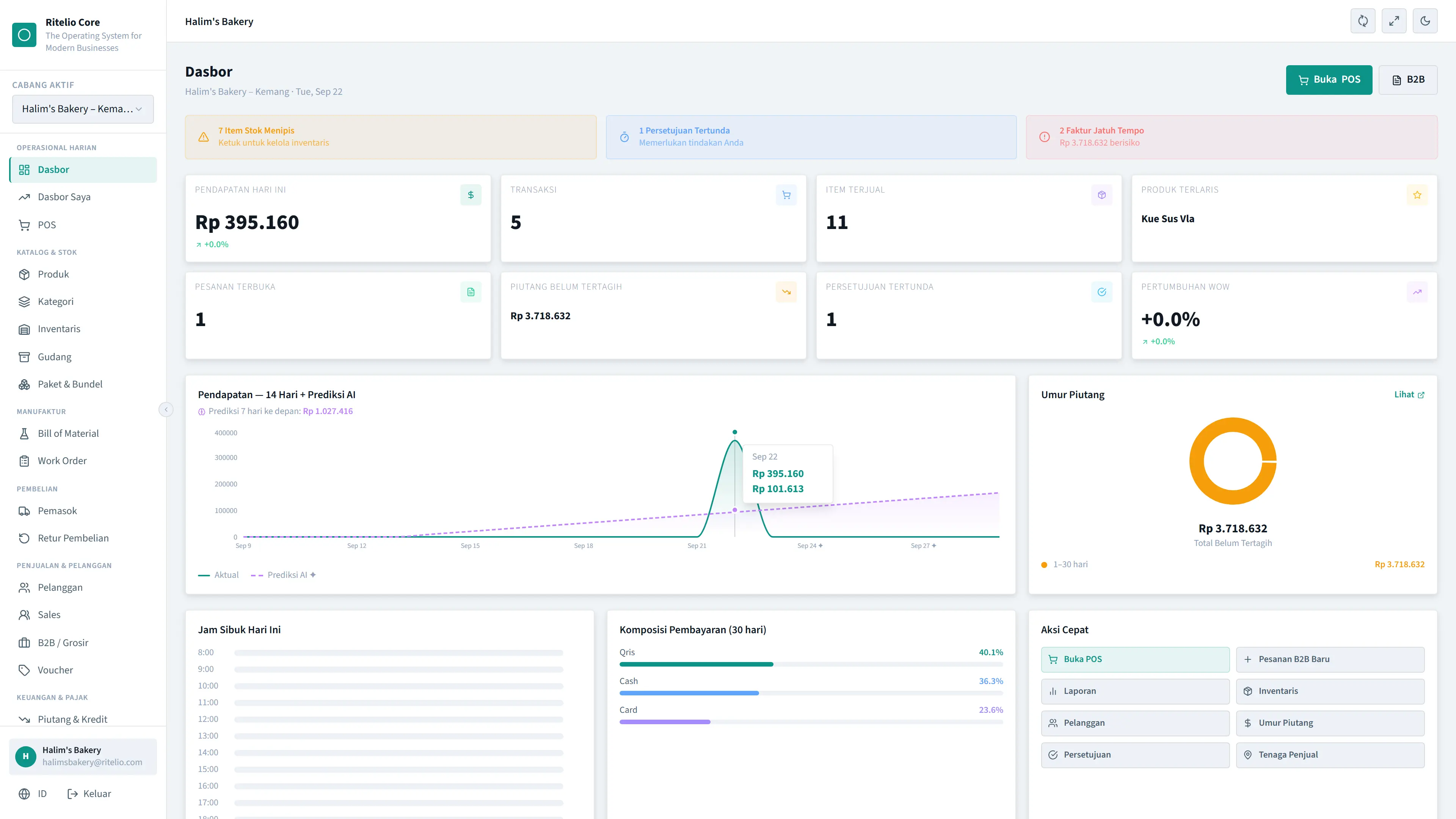The height and width of the screenshot is (819, 1456).
Task: Open the 7 Item Stok Menipis alert
Action: (x=391, y=137)
